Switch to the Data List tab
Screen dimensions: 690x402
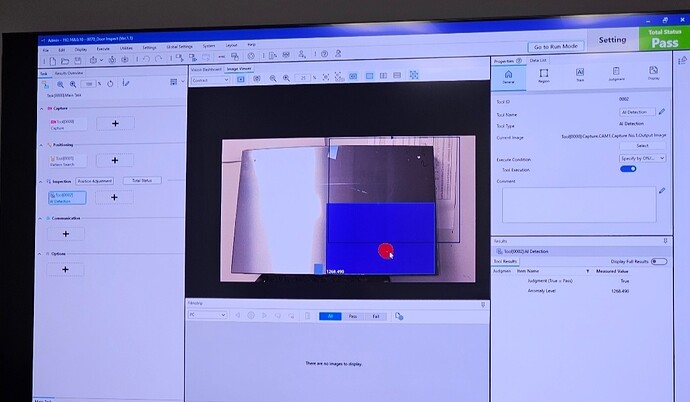click(x=538, y=60)
